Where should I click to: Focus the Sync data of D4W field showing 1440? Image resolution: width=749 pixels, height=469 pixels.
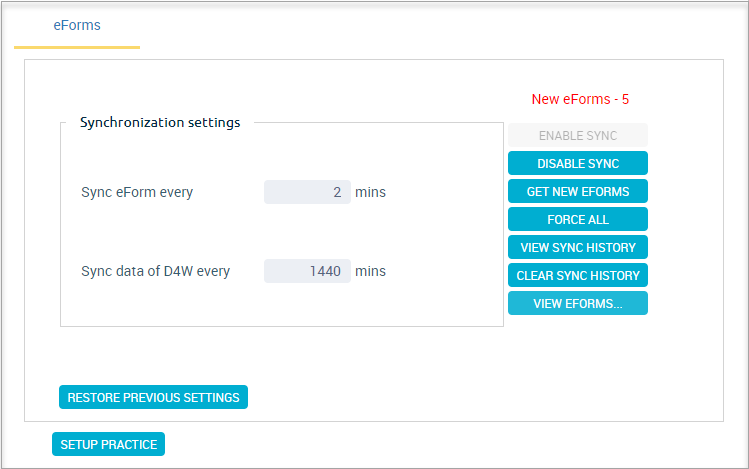[x=307, y=271]
